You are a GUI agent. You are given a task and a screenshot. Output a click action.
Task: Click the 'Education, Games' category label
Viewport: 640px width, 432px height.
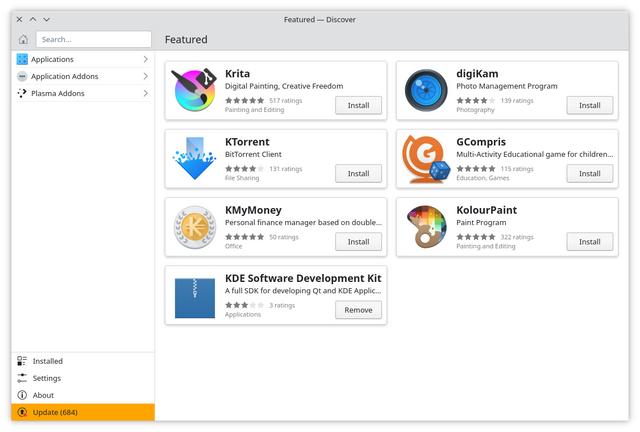tap(483, 178)
